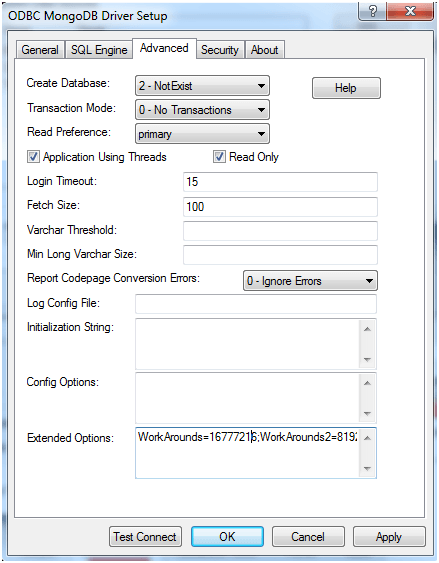Expand Report Codepage Conversion Errors dropdown
Viewport: 439px width, 563px height.
point(310,281)
